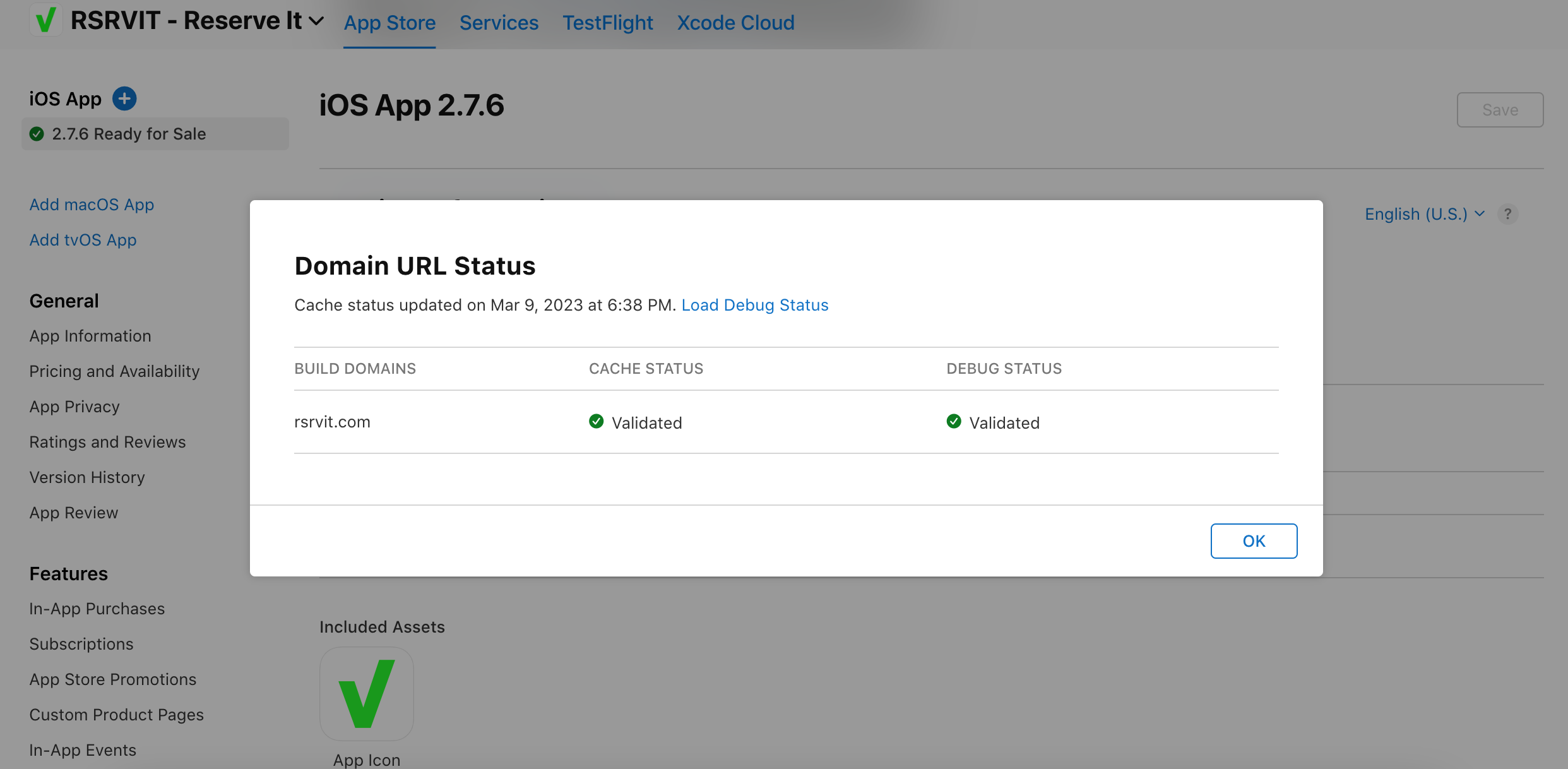This screenshot has width=1568, height=769.
Task: Click Load Debug Status link
Action: [755, 305]
